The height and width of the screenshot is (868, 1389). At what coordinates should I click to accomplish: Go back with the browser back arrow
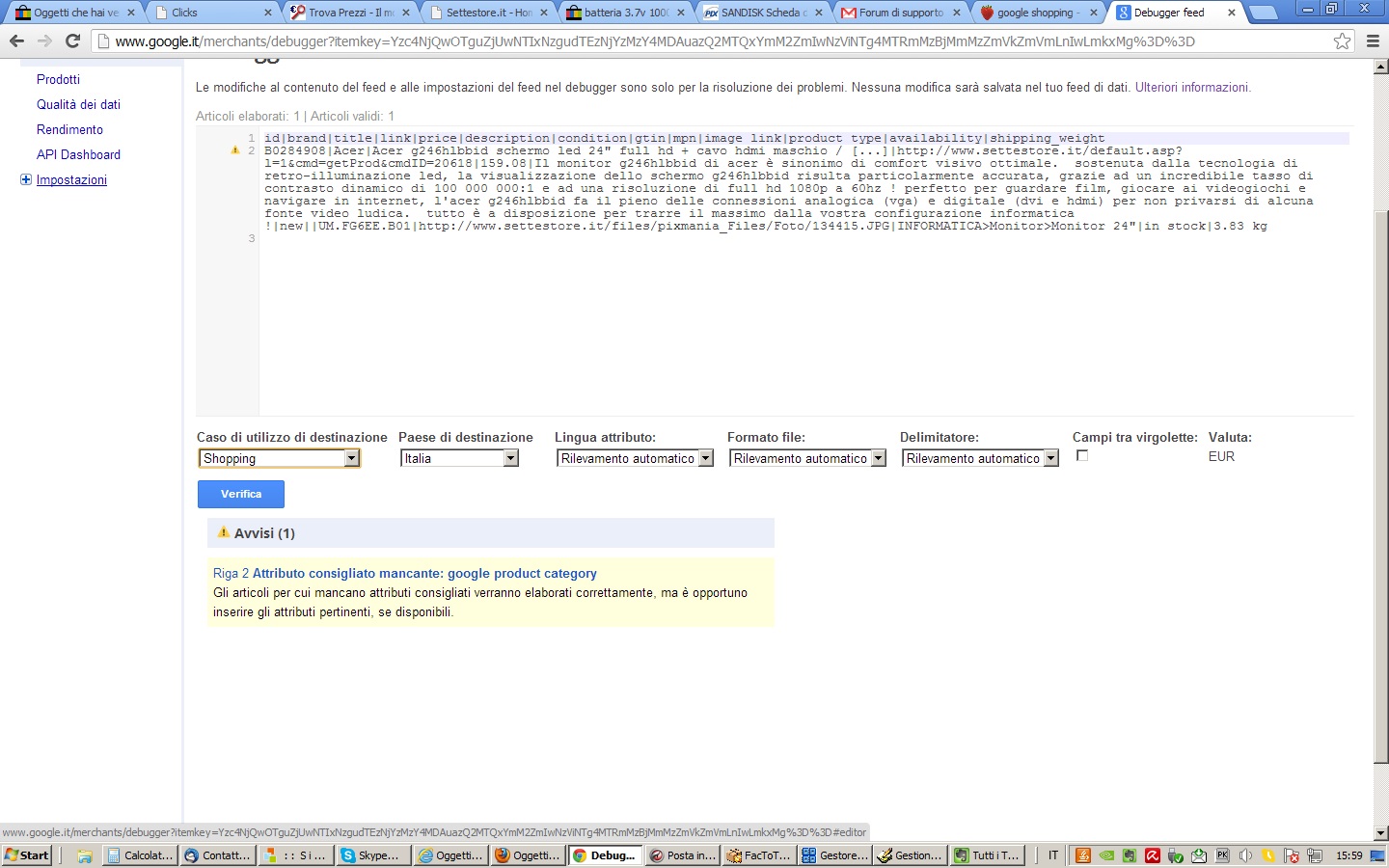(x=16, y=41)
